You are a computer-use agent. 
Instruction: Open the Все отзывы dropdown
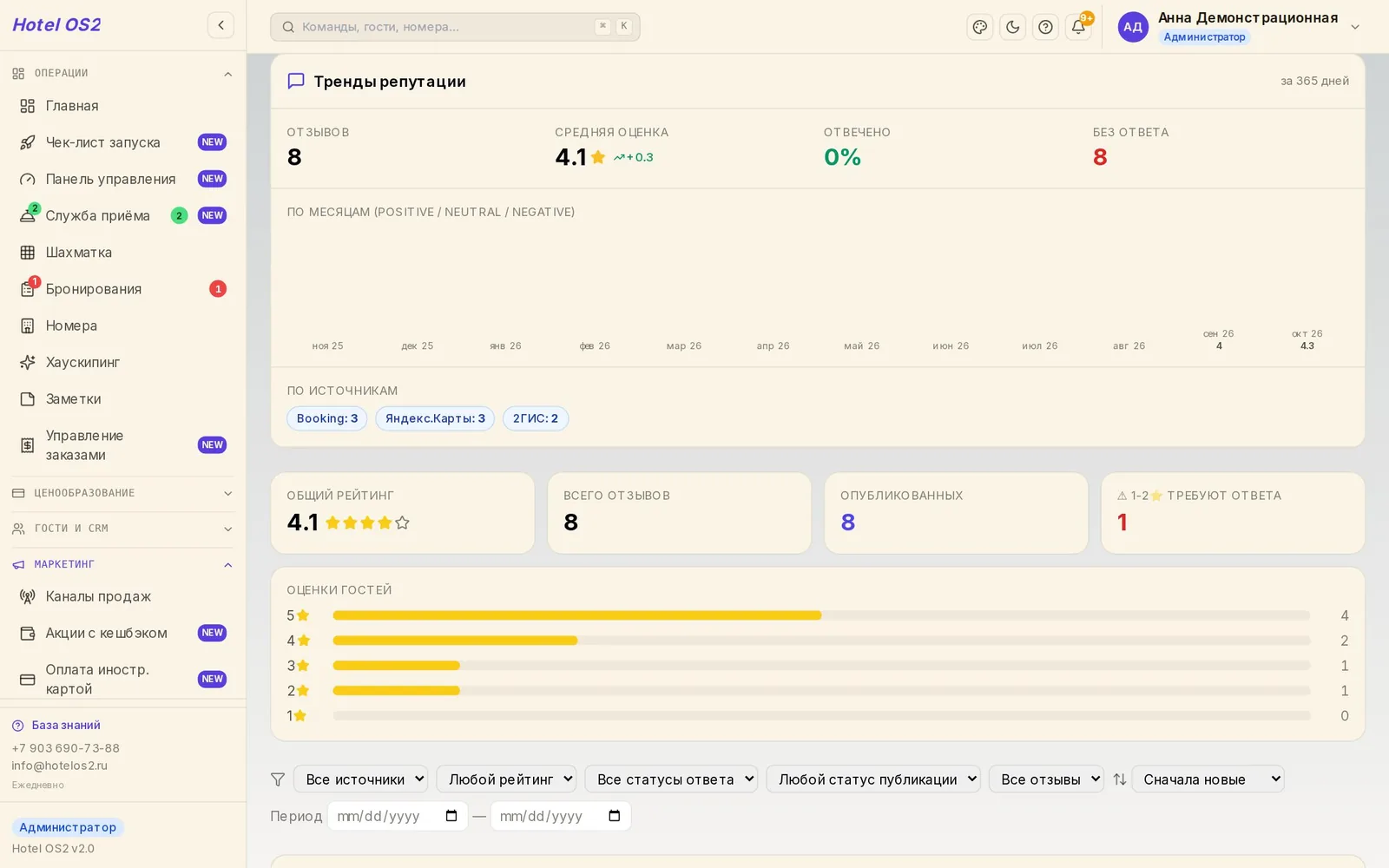[1046, 779]
